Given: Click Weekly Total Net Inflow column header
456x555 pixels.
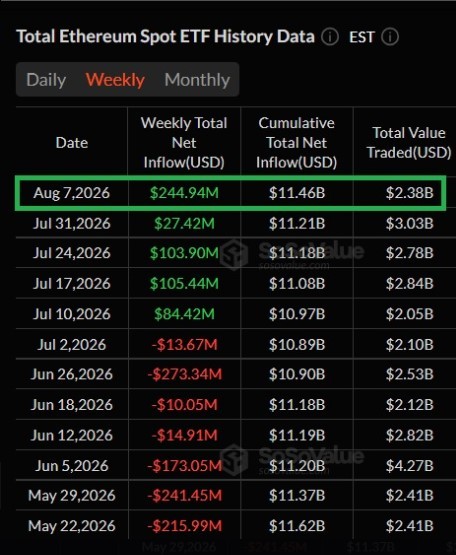Looking at the screenshot, I should pos(184,143).
